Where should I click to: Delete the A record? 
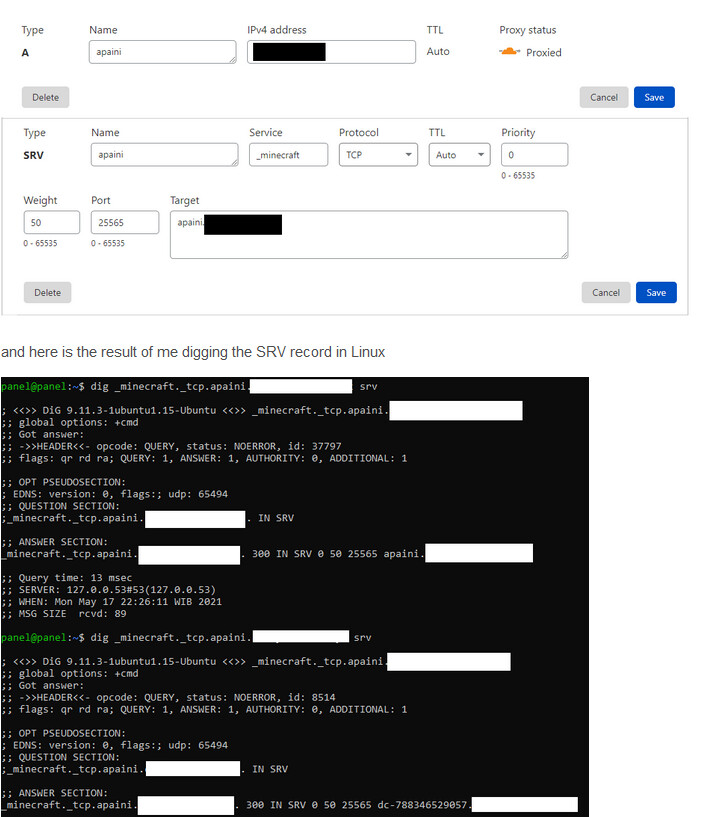(45, 97)
